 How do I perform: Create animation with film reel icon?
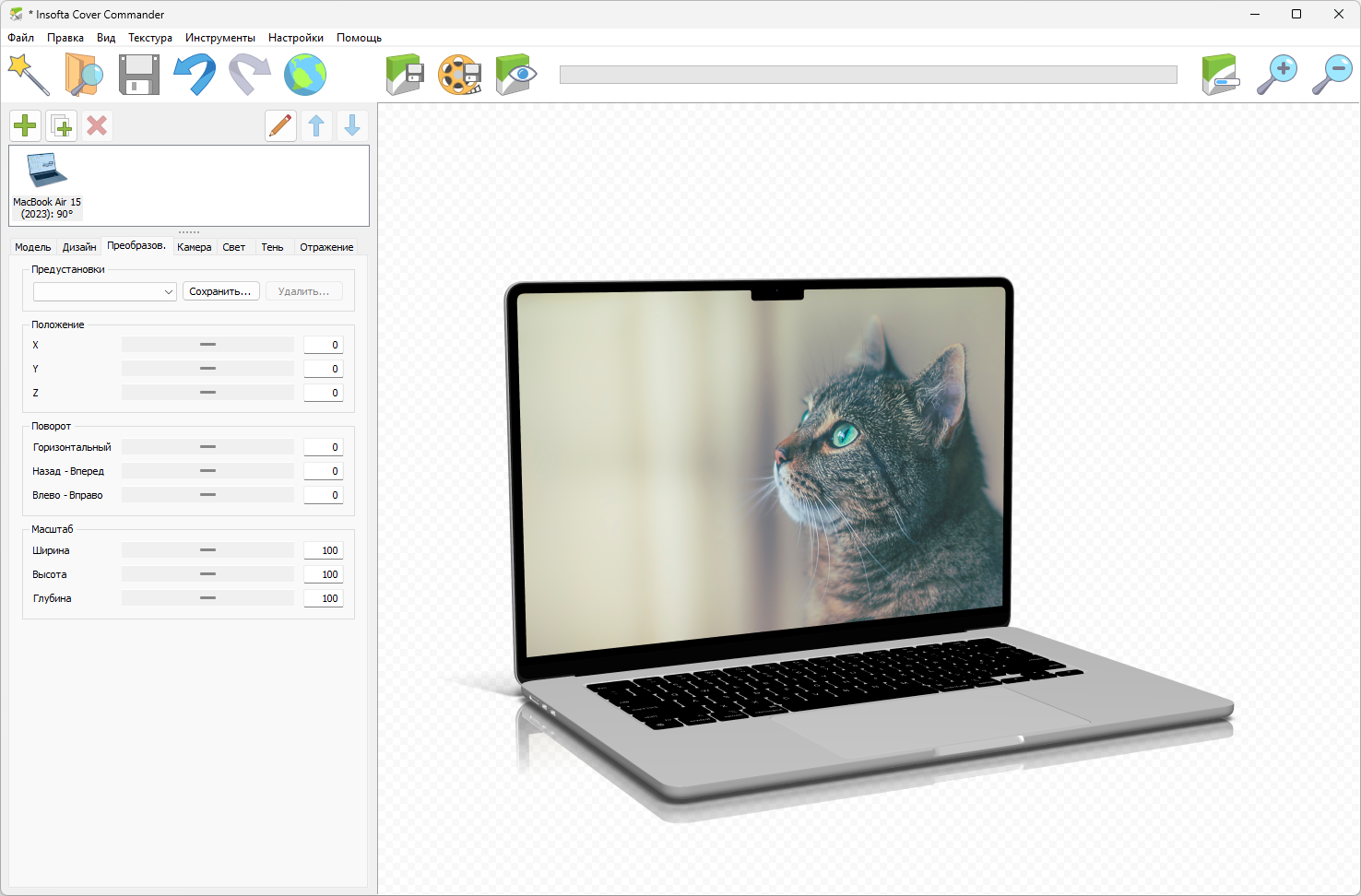coord(460,75)
